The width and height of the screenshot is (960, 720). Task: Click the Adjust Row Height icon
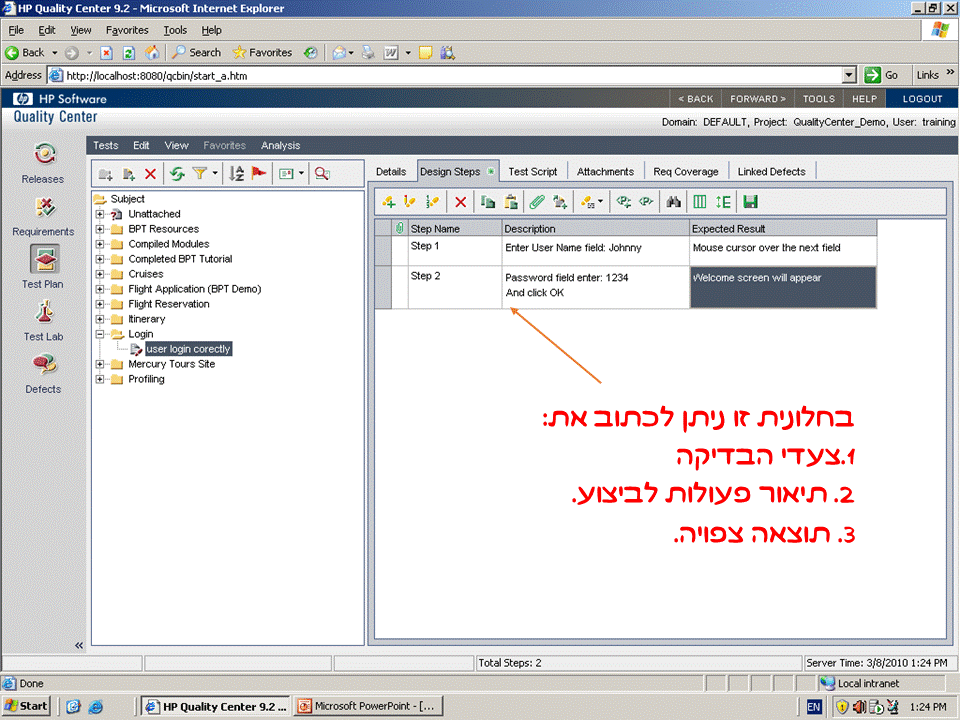pyautogui.click(x=723, y=202)
